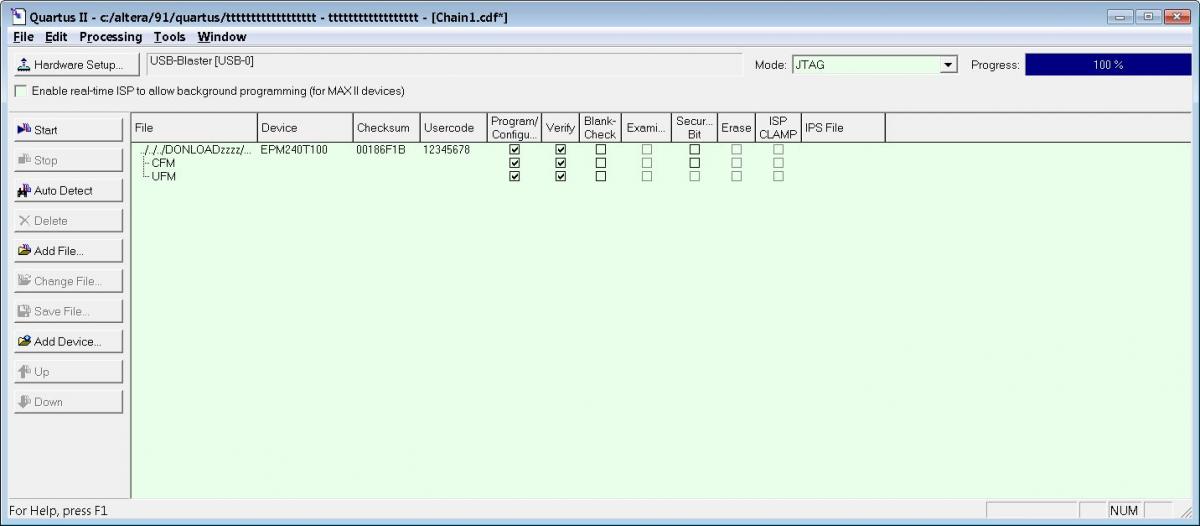The height and width of the screenshot is (526, 1200).
Task: Click the usercode value 12345678
Action: click(x=447, y=150)
